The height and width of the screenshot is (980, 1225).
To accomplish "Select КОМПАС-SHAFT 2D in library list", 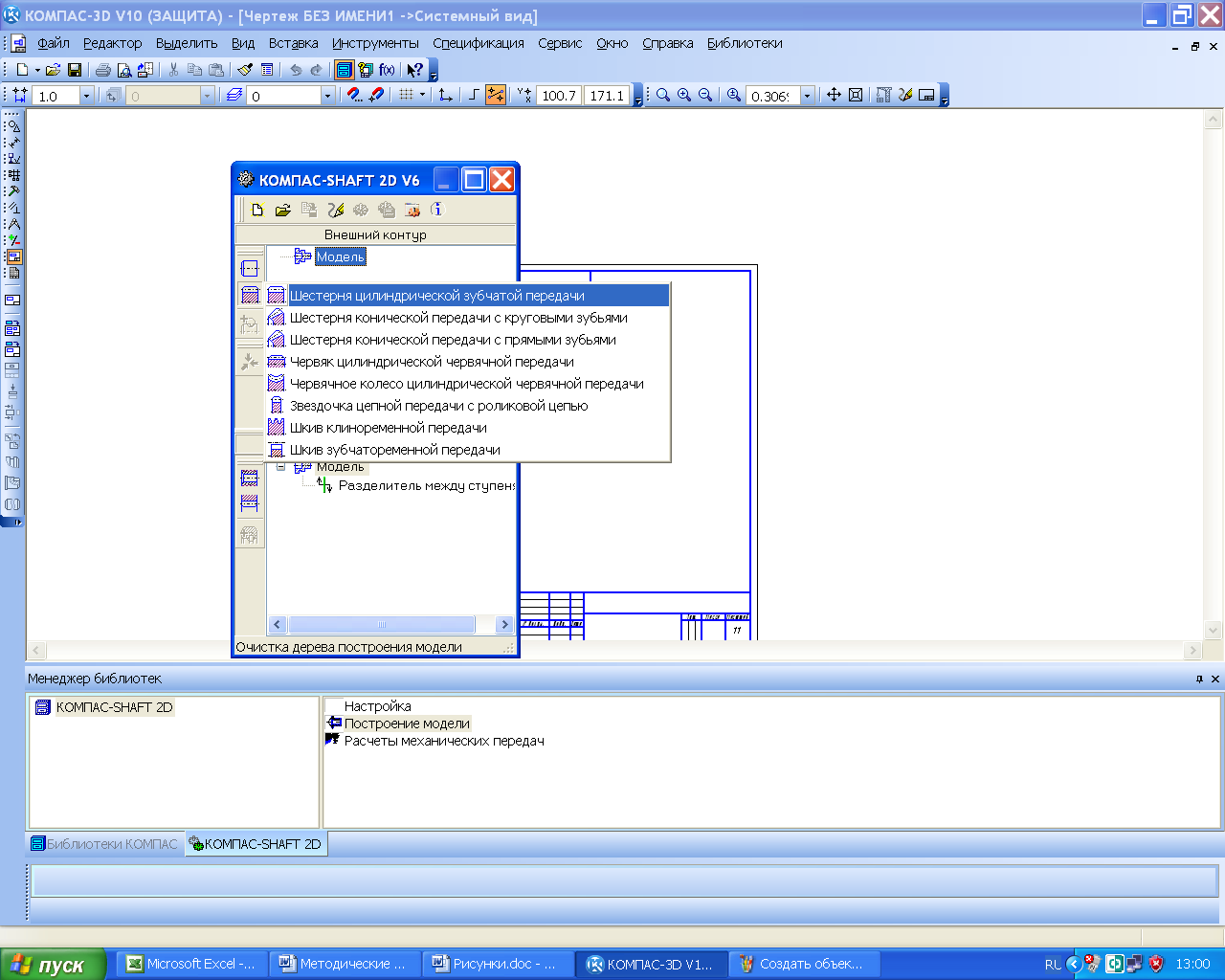I will (114, 707).
